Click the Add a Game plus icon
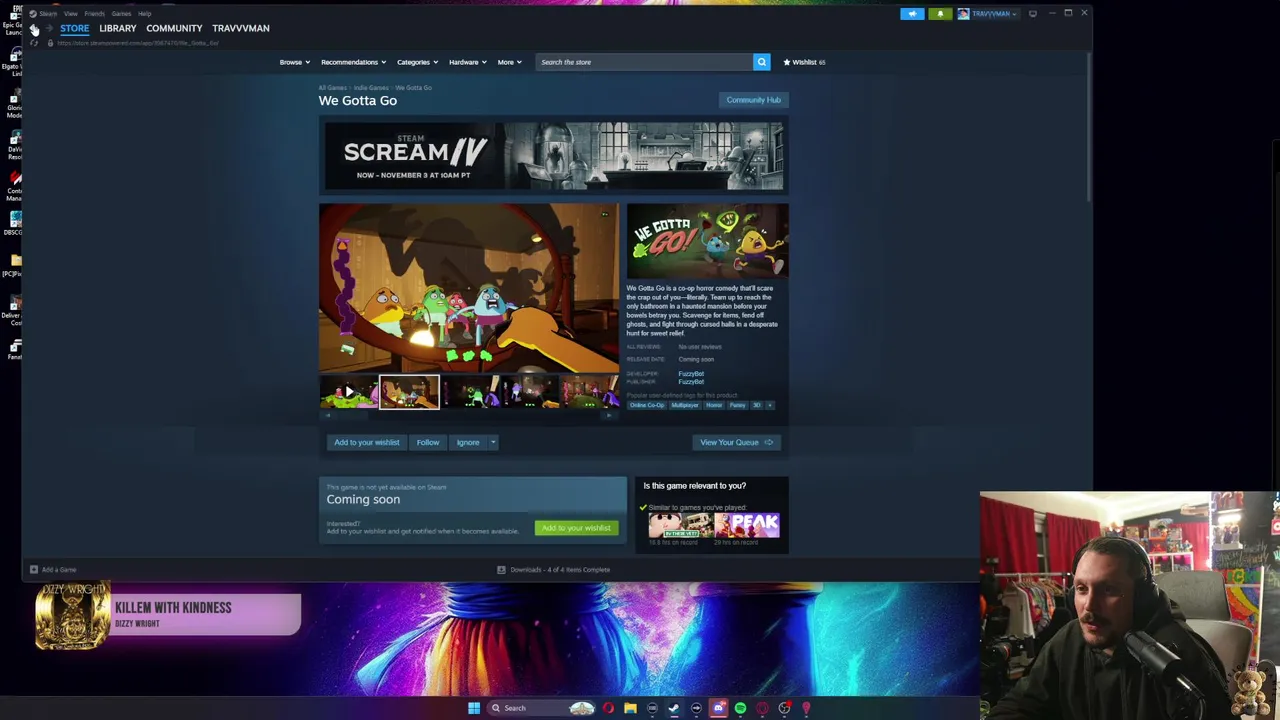Viewport: 1280px width, 720px height. click(x=34, y=570)
